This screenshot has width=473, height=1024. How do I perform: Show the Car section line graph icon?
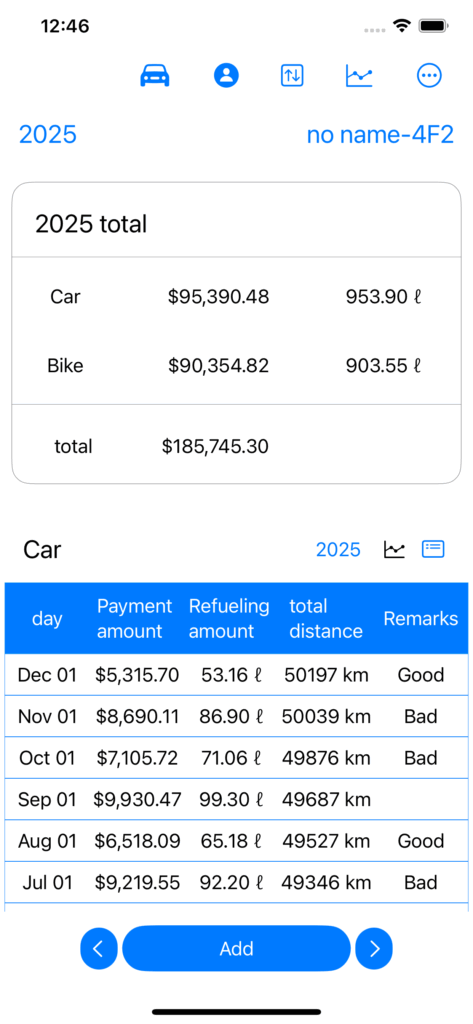(394, 550)
